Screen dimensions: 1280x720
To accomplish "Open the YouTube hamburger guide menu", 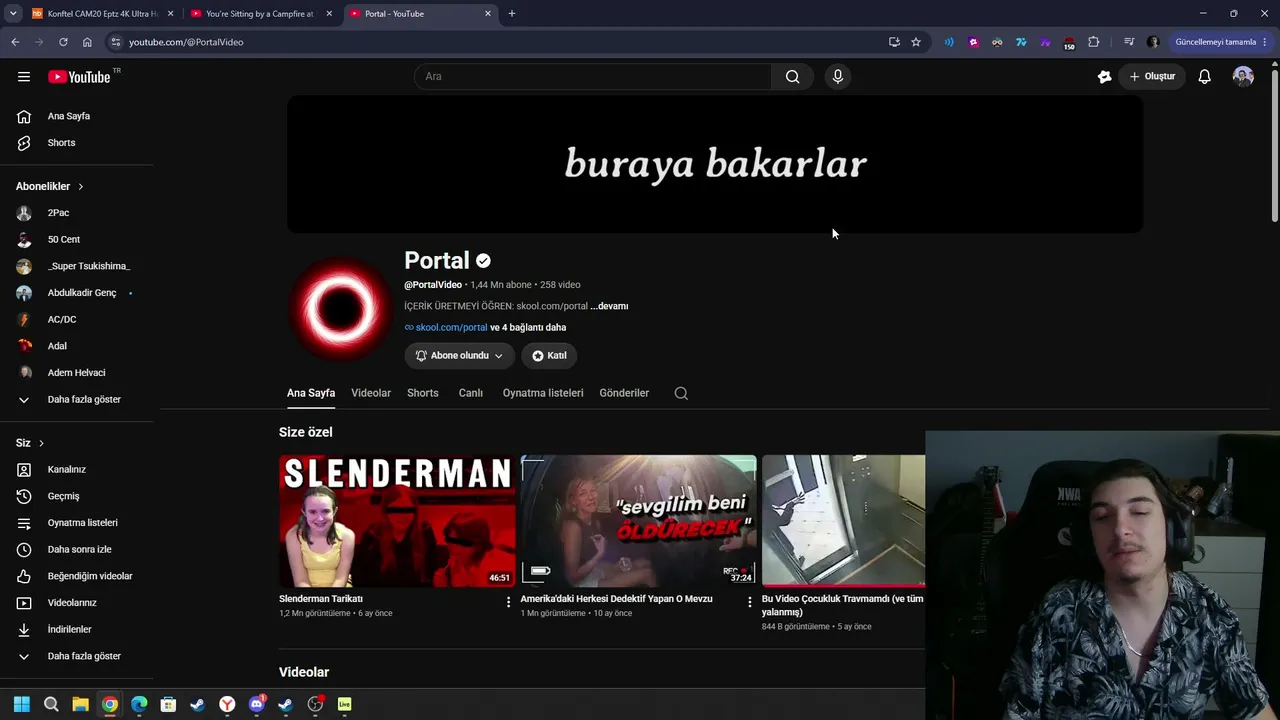I will point(24,77).
